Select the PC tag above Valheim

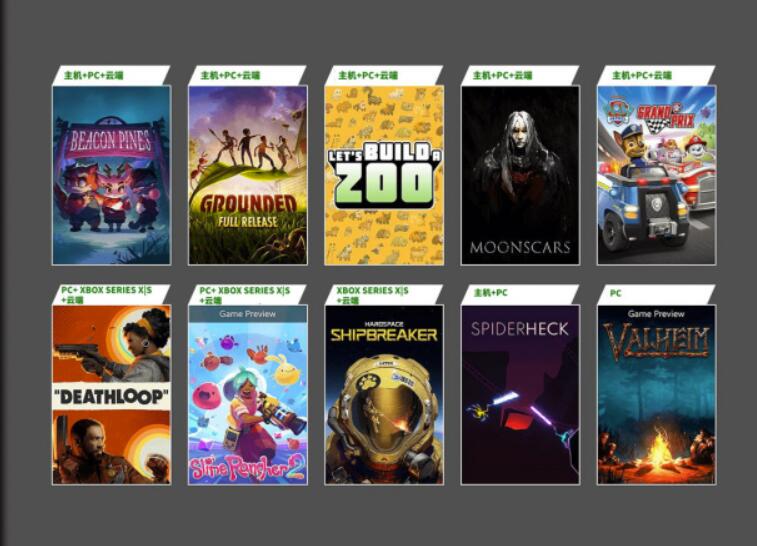[x=616, y=293]
